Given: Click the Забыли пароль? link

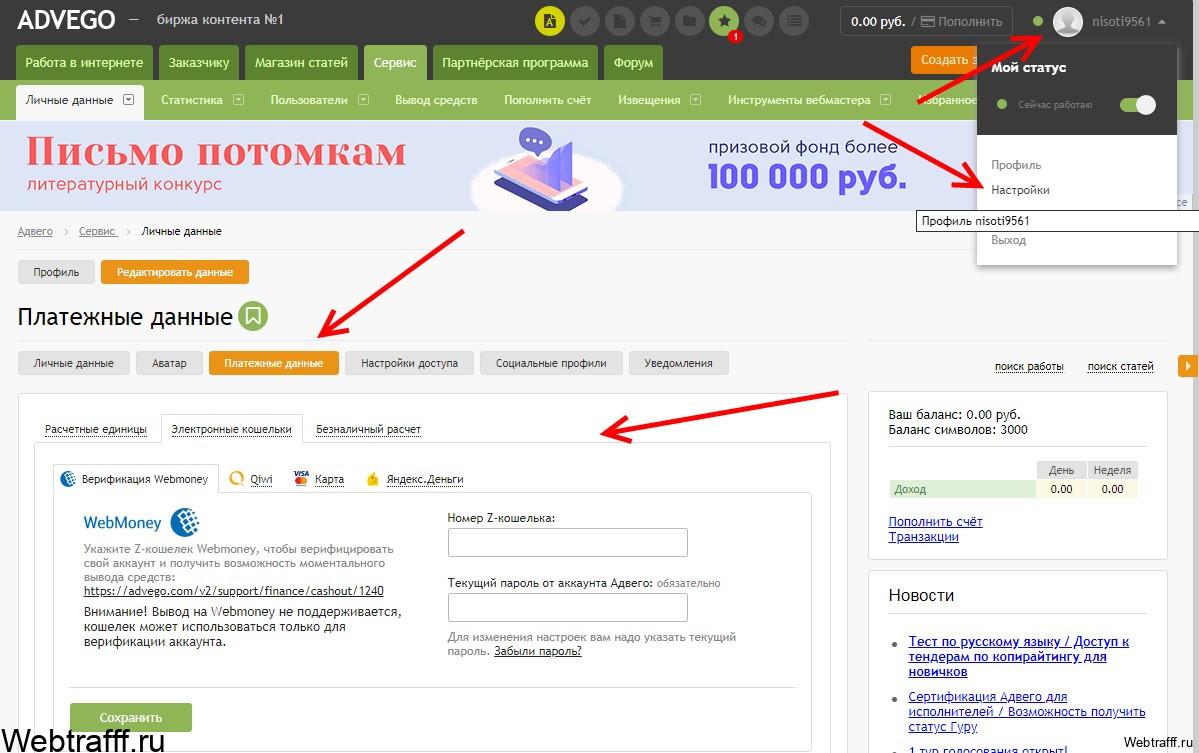Looking at the screenshot, I should pos(538,651).
